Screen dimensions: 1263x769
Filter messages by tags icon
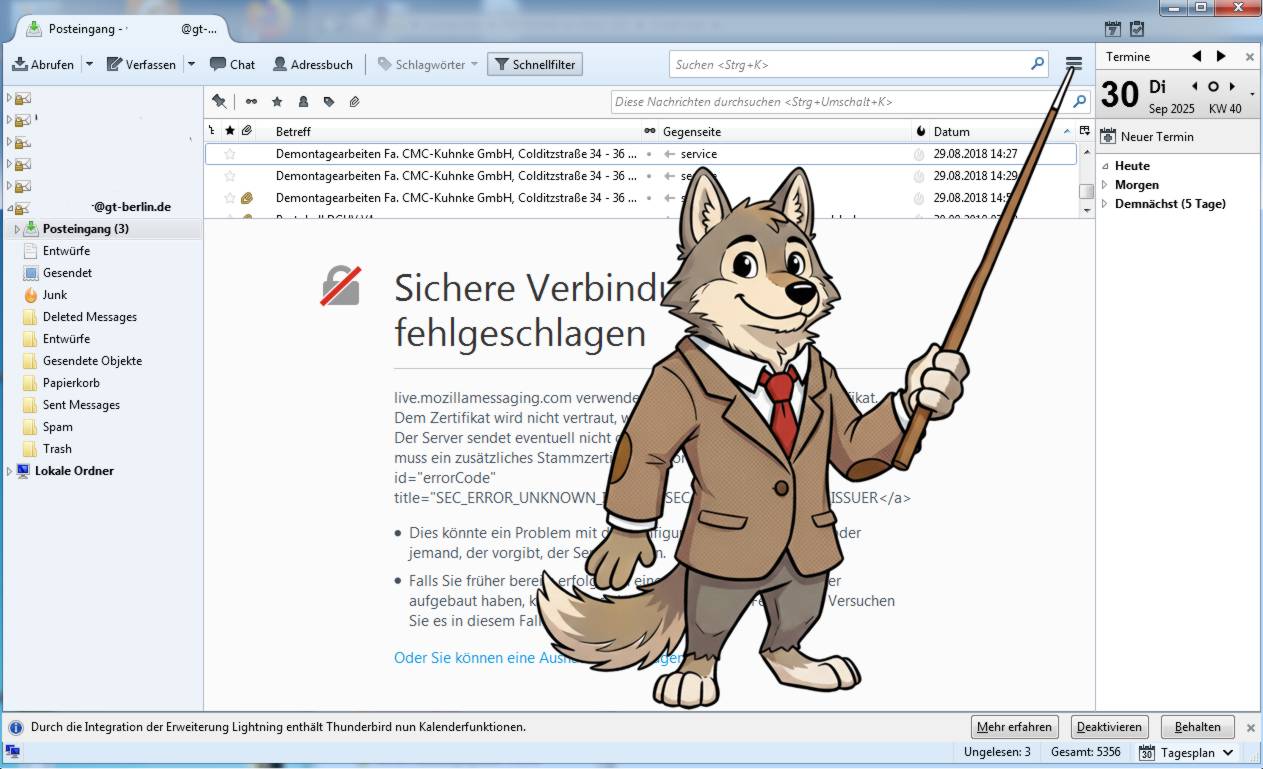pos(328,102)
